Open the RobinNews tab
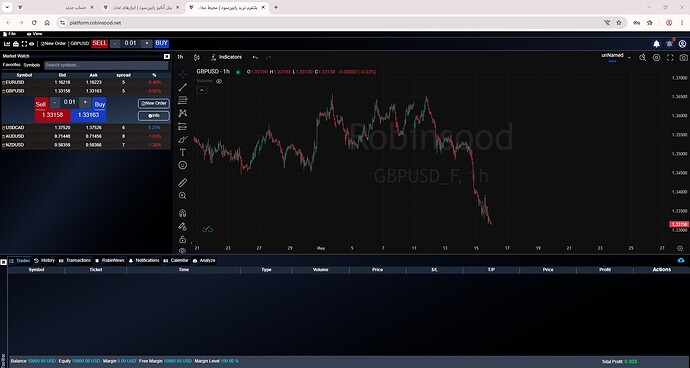Screen dimensions: 690x368 [x=110, y=261]
